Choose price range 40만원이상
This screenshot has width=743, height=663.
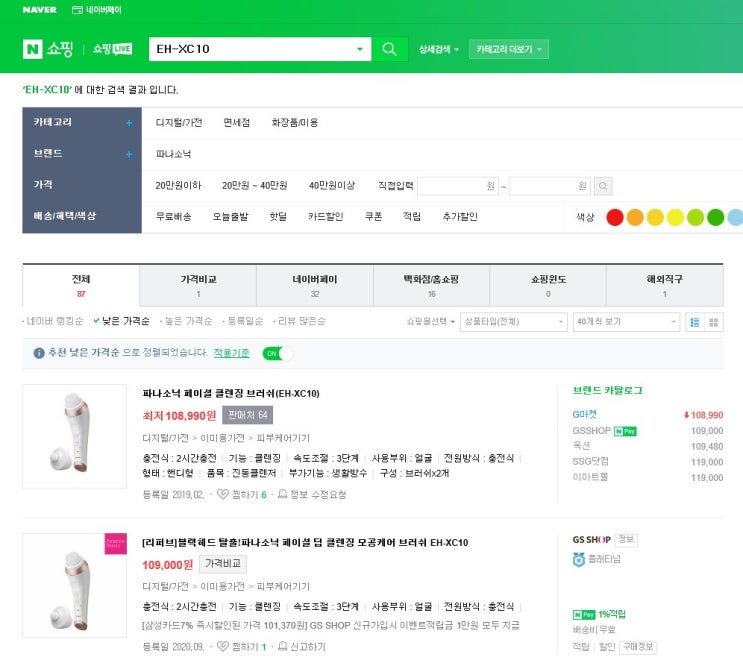(x=332, y=185)
